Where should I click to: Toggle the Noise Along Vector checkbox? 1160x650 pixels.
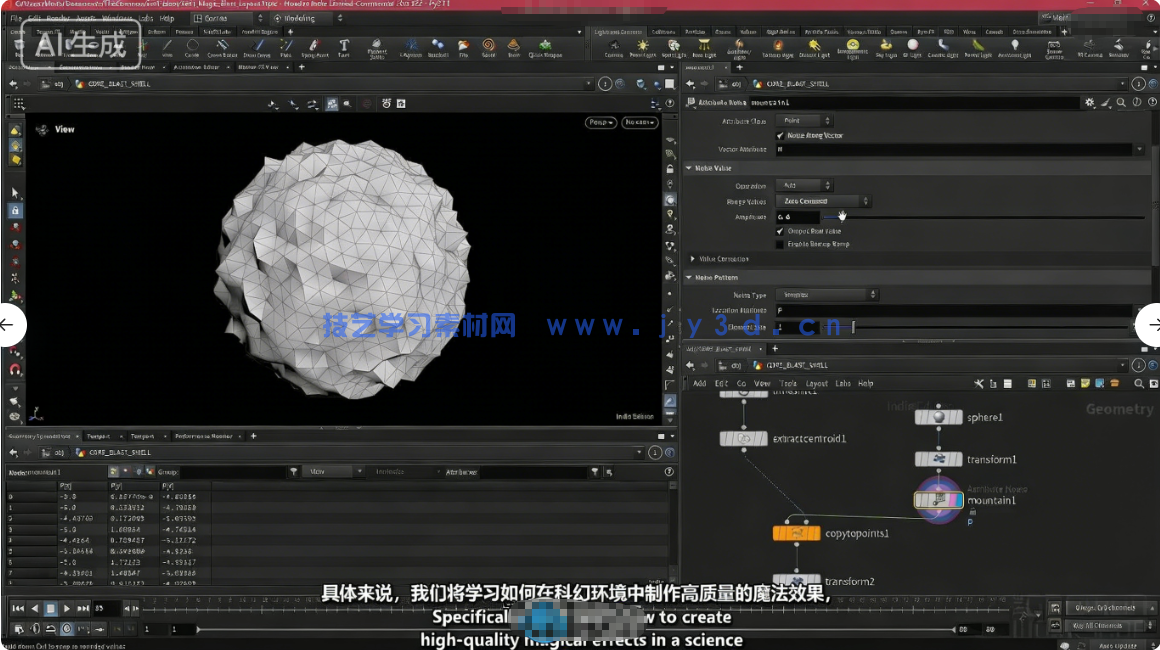click(x=780, y=136)
